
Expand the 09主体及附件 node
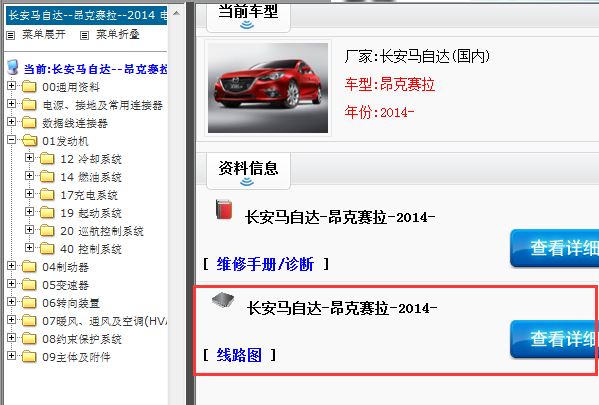point(11,355)
